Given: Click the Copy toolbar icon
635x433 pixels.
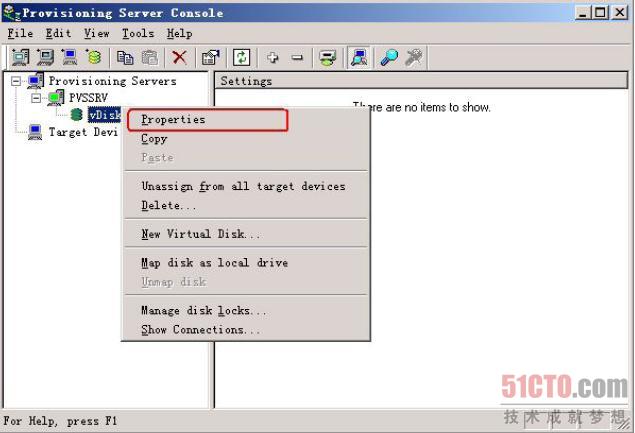Looking at the screenshot, I should (125, 58).
